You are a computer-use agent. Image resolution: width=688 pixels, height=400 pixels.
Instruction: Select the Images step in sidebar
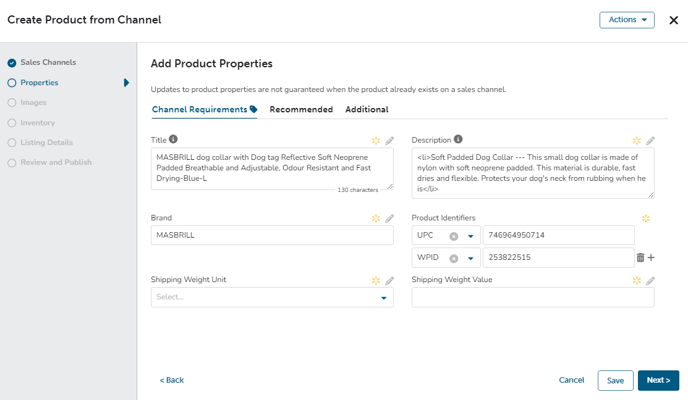[33, 102]
